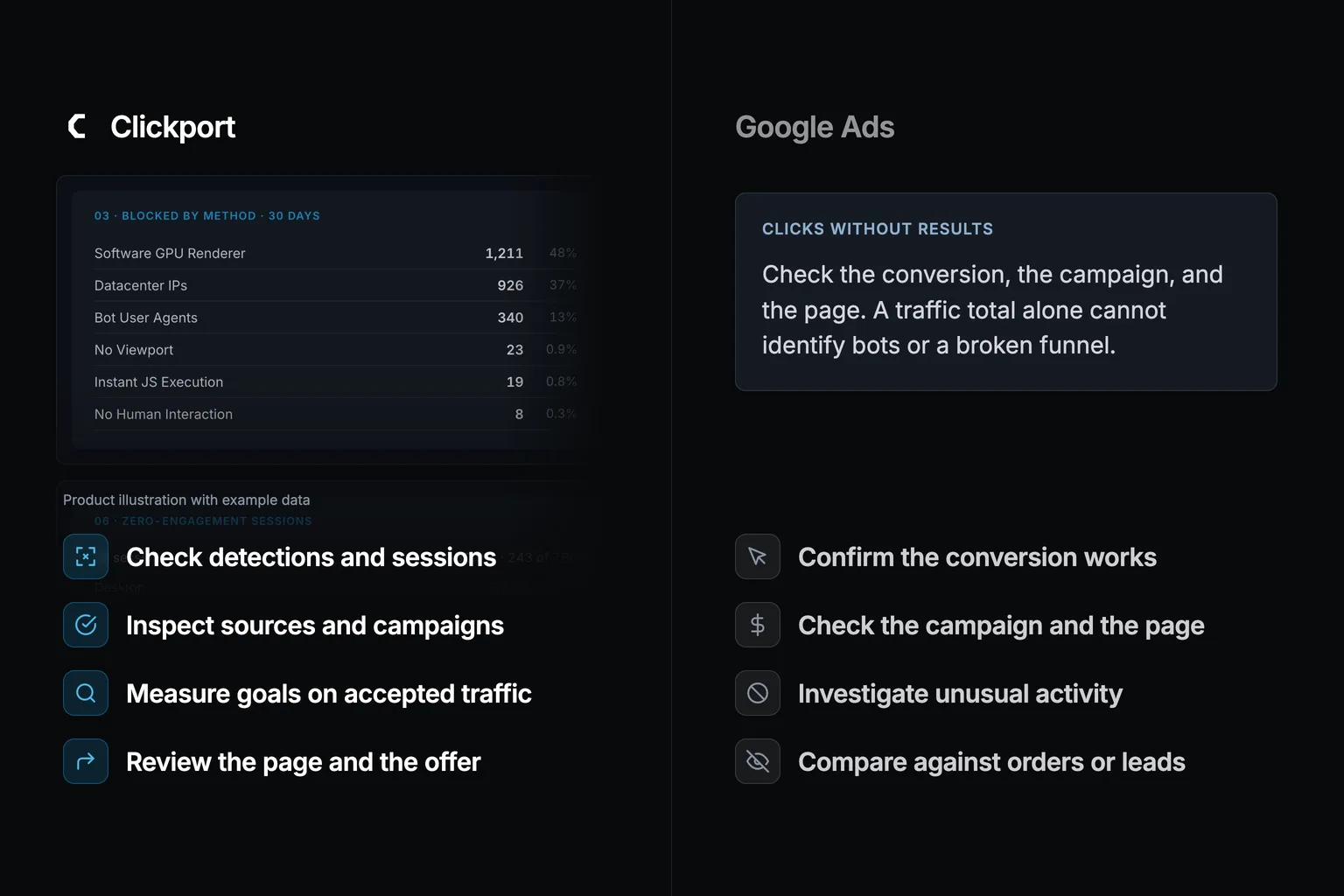Click the Clickport heading text
Viewport: 1344px width, 896px height.
tap(172, 127)
